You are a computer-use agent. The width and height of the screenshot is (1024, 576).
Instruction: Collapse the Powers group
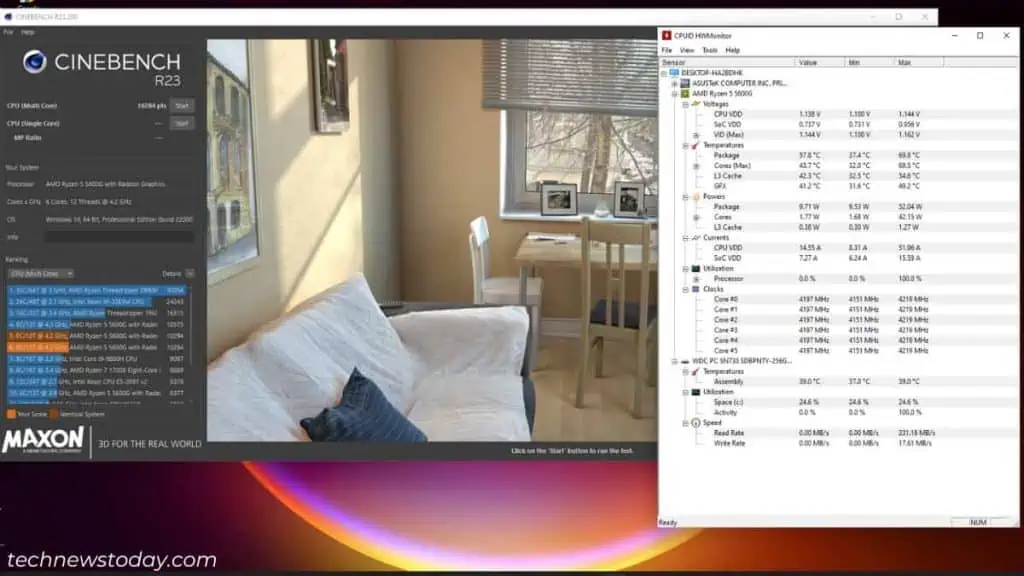click(685, 197)
